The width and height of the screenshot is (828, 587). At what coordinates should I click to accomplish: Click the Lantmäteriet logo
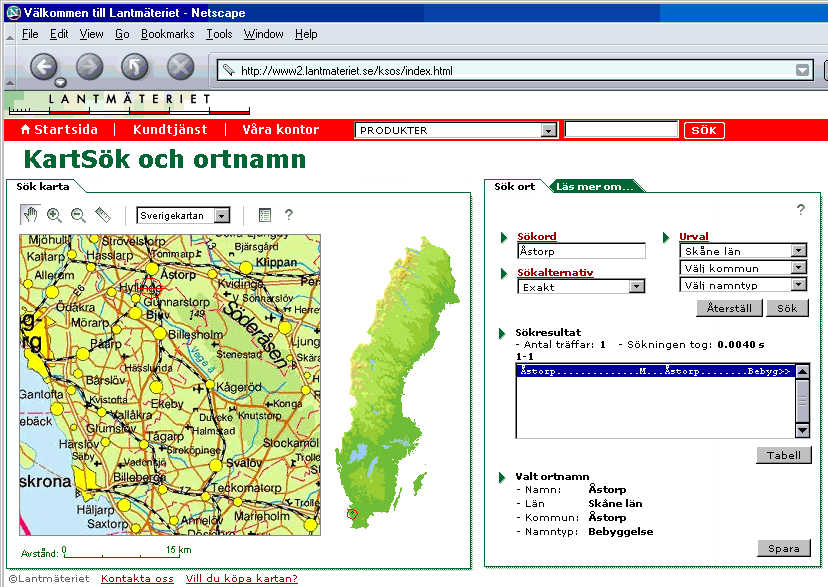[128, 103]
